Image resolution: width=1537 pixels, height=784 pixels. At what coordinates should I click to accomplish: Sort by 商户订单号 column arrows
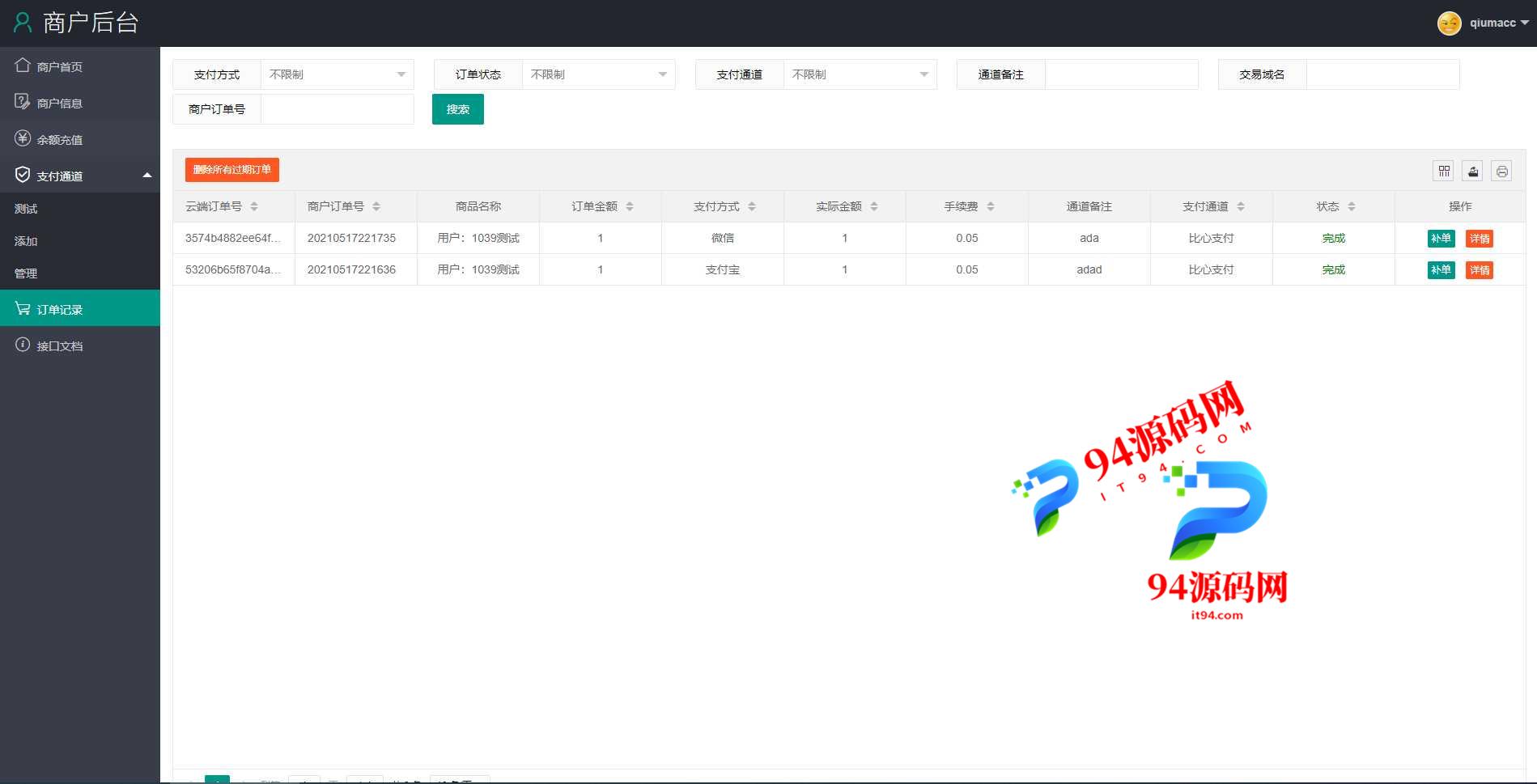tap(376, 206)
